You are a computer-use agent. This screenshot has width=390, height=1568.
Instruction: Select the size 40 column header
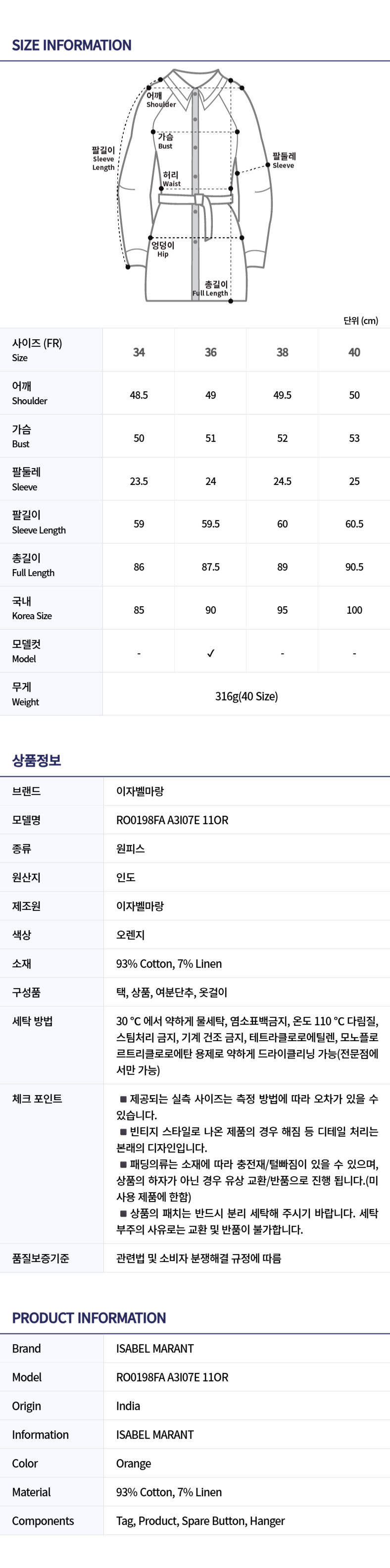pos(354,352)
